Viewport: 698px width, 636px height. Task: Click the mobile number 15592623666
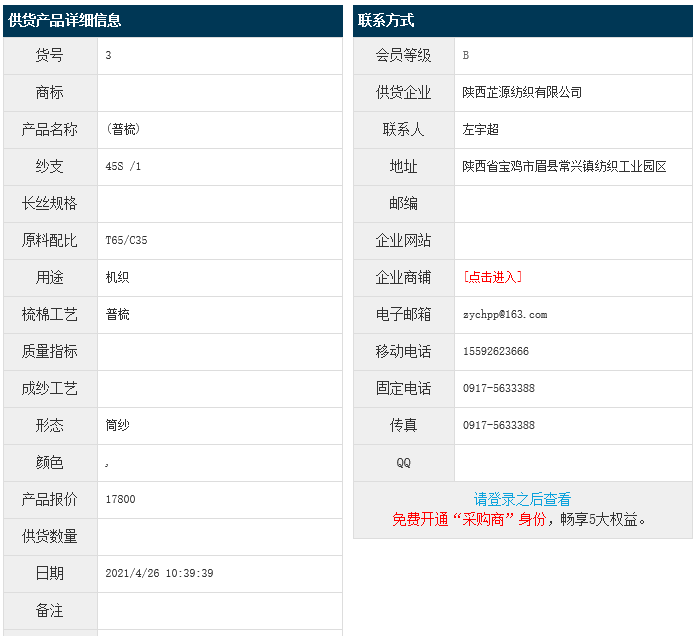tap(496, 351)
